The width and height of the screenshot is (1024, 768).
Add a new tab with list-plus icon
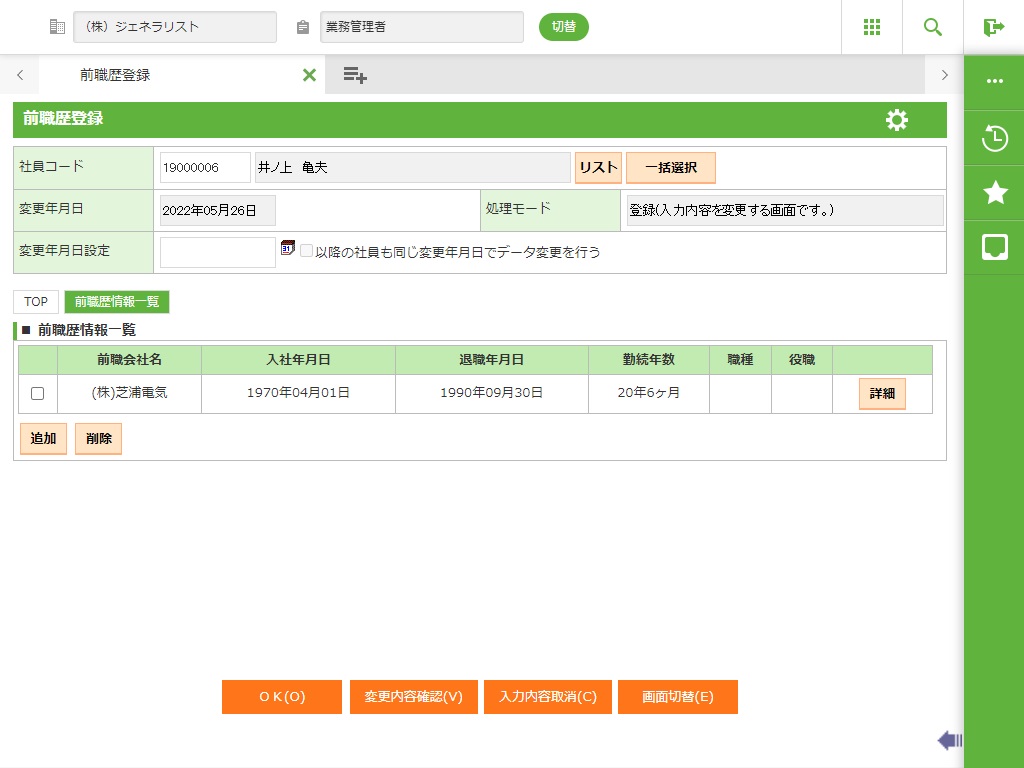(355, 75)
